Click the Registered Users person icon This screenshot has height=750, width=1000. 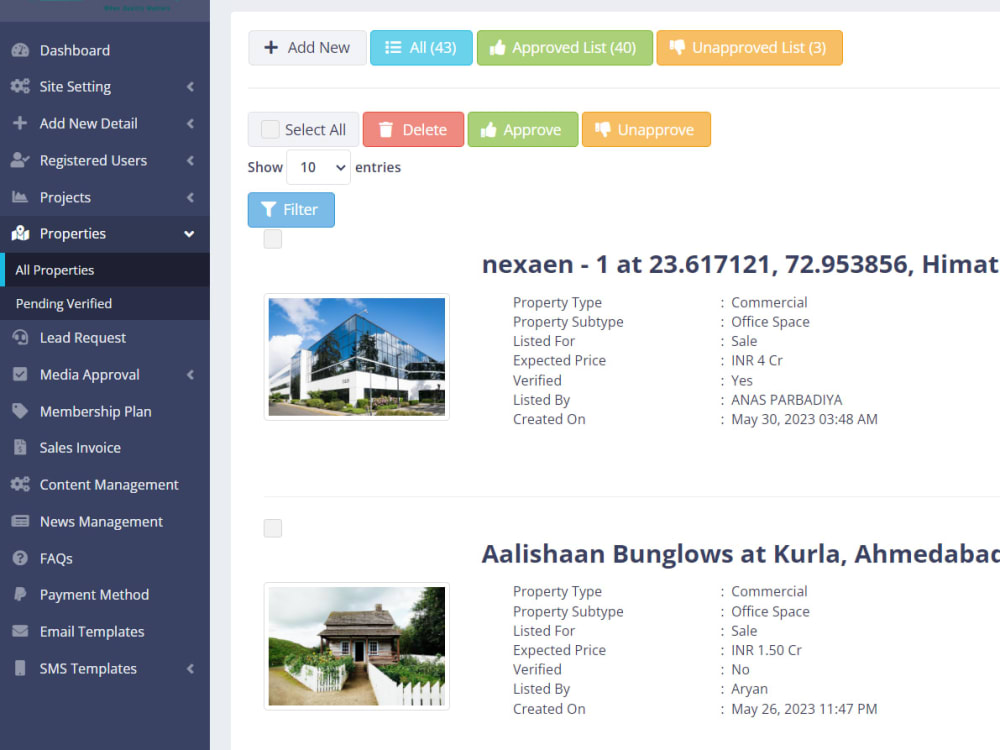click(20, 160)
